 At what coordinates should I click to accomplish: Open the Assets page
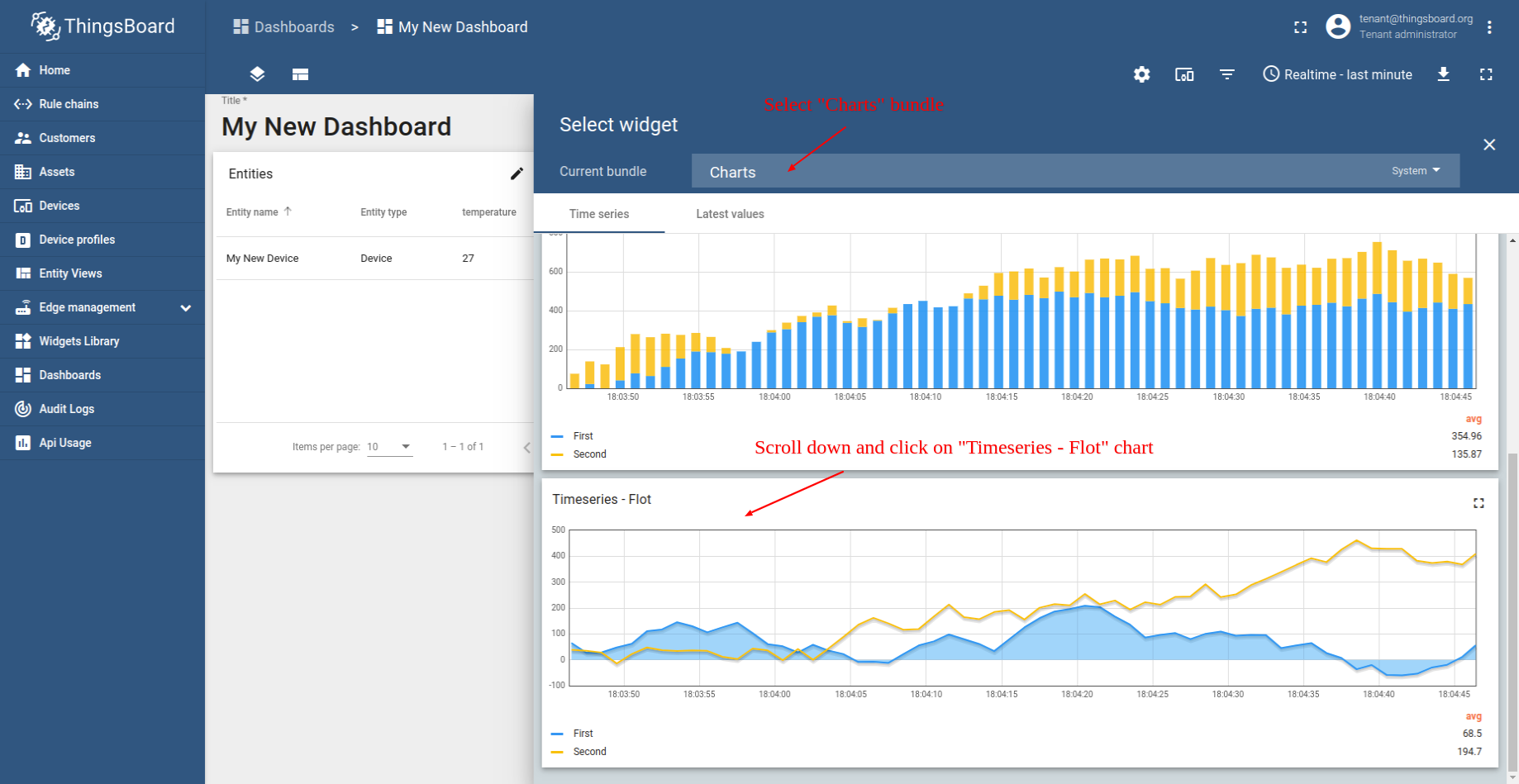pyautogui.click(x=102, y=172)
